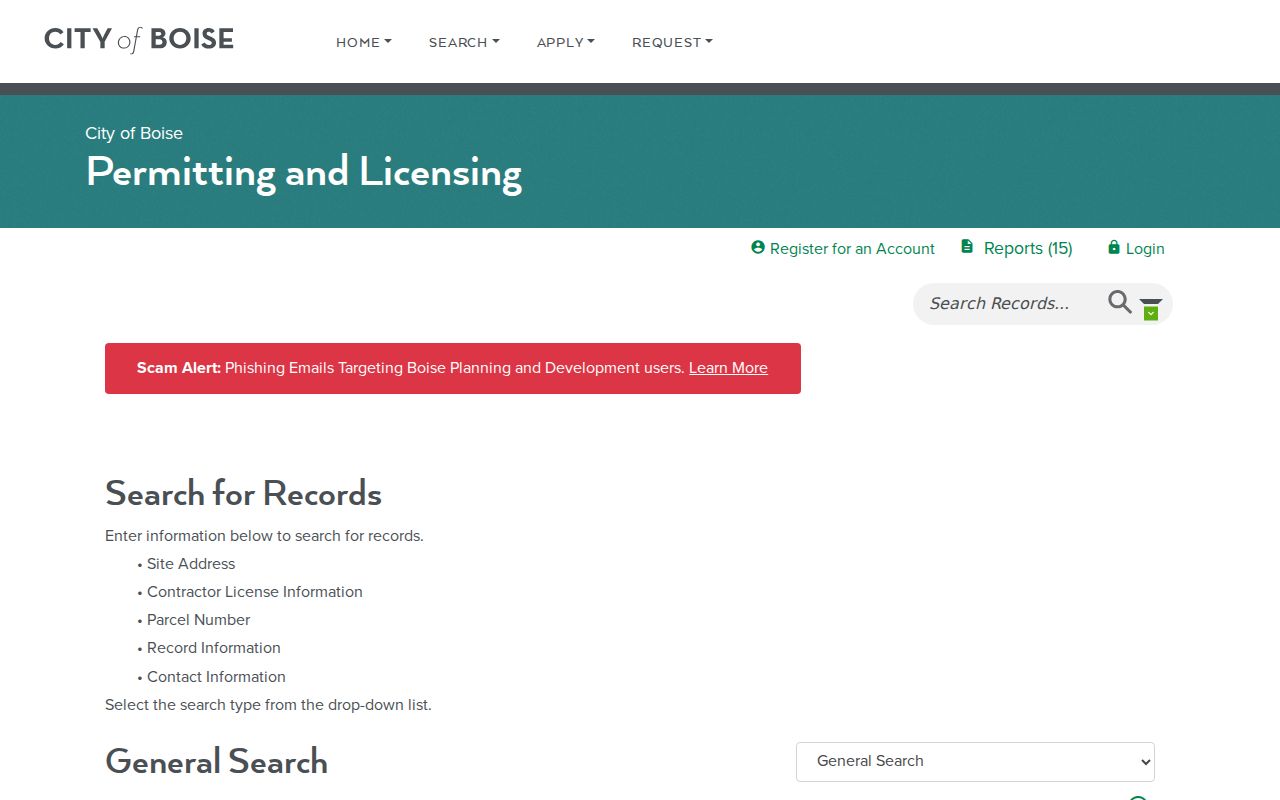
Task: Open the REQUEST menu
Action: [672, 42]
